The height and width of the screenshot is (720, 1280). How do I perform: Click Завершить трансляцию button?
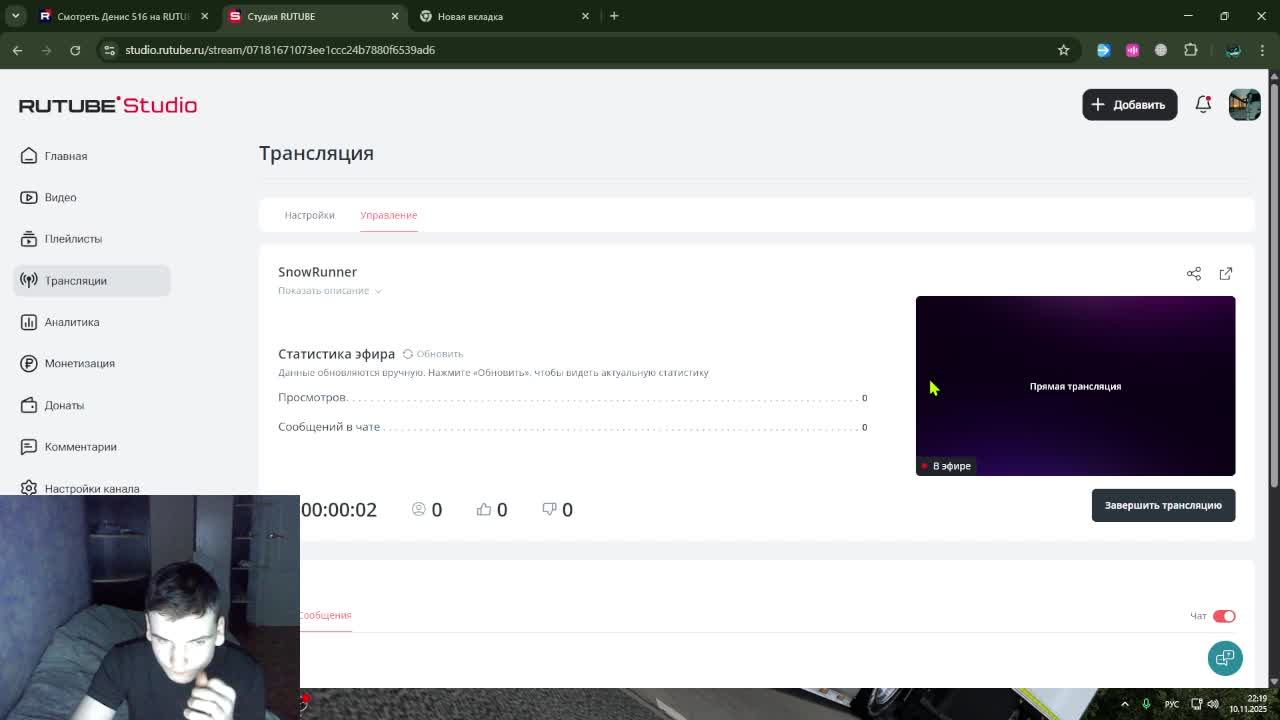pyautogui.click(x=1163, y=505)
